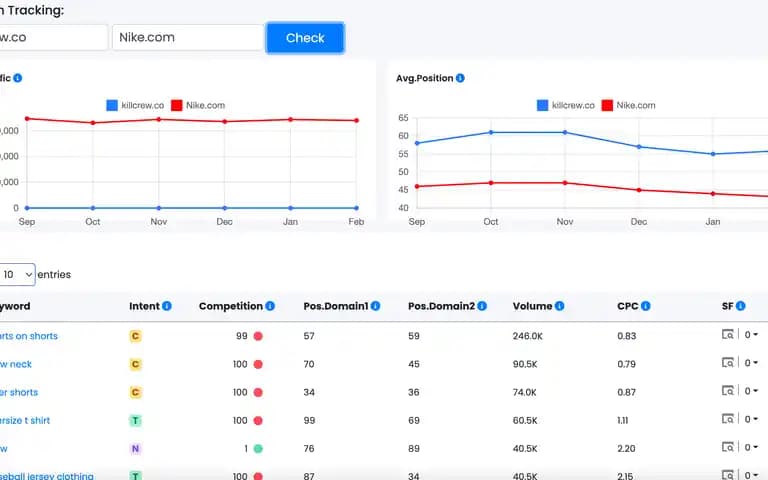768x480 pixels.
Task: Click the first domain input ending in w.co
Action: (x=53, y=37)
